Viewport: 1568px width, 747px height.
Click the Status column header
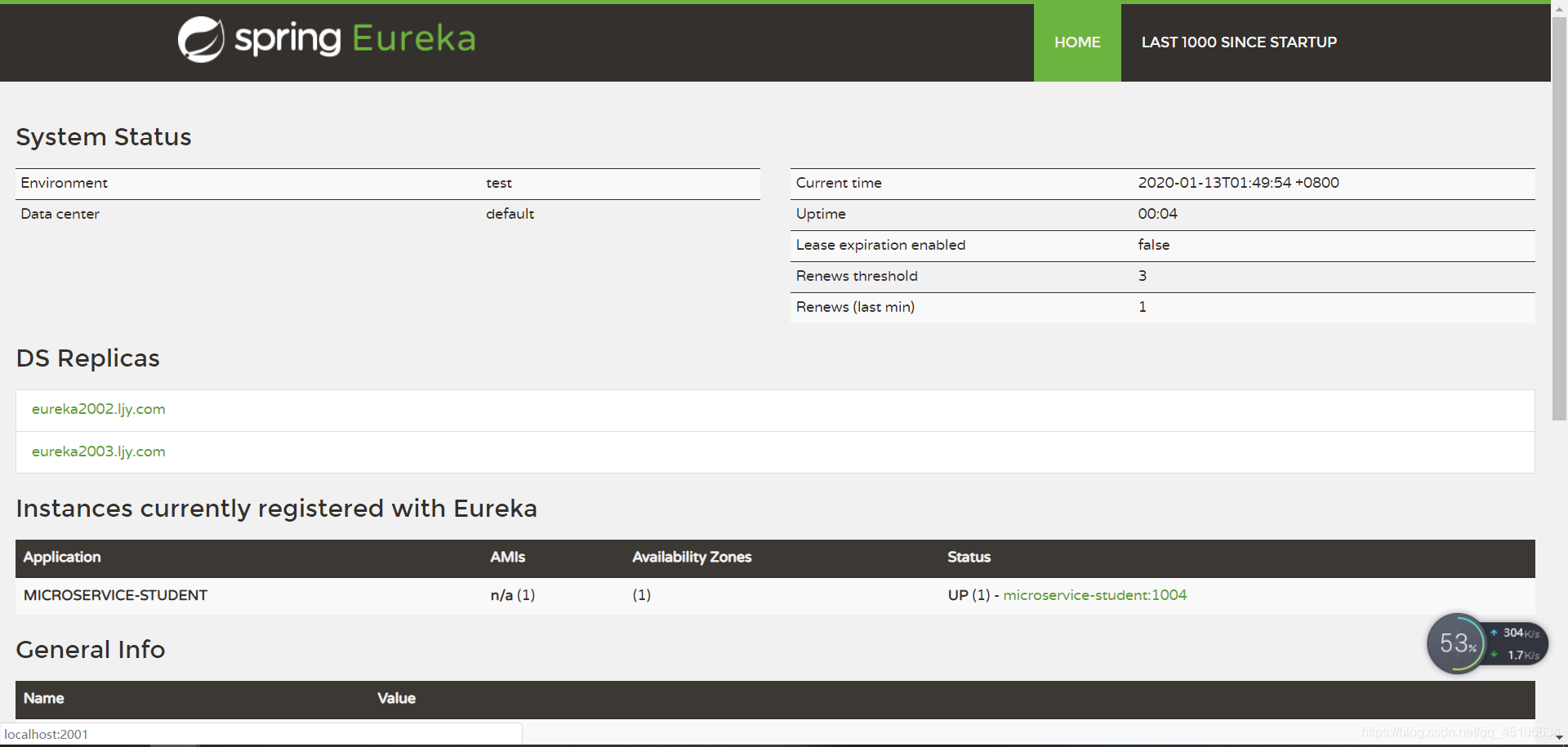coord(969,557)
